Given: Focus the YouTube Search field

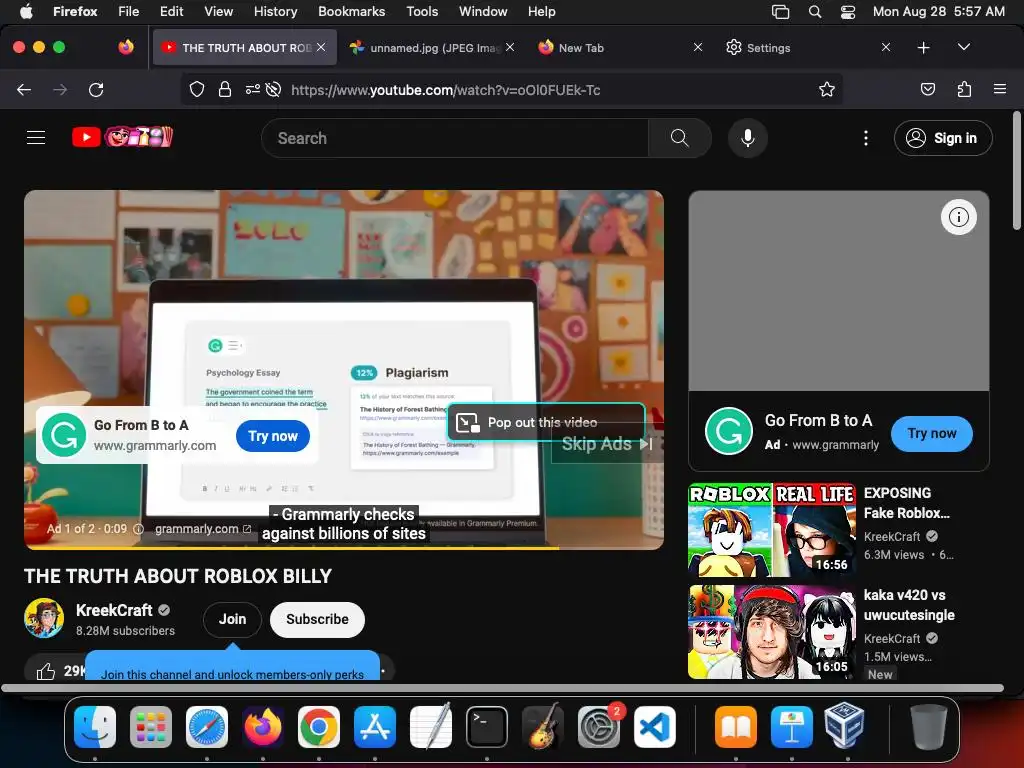Looking at the screenshot, I should click(x=455, y=138).
